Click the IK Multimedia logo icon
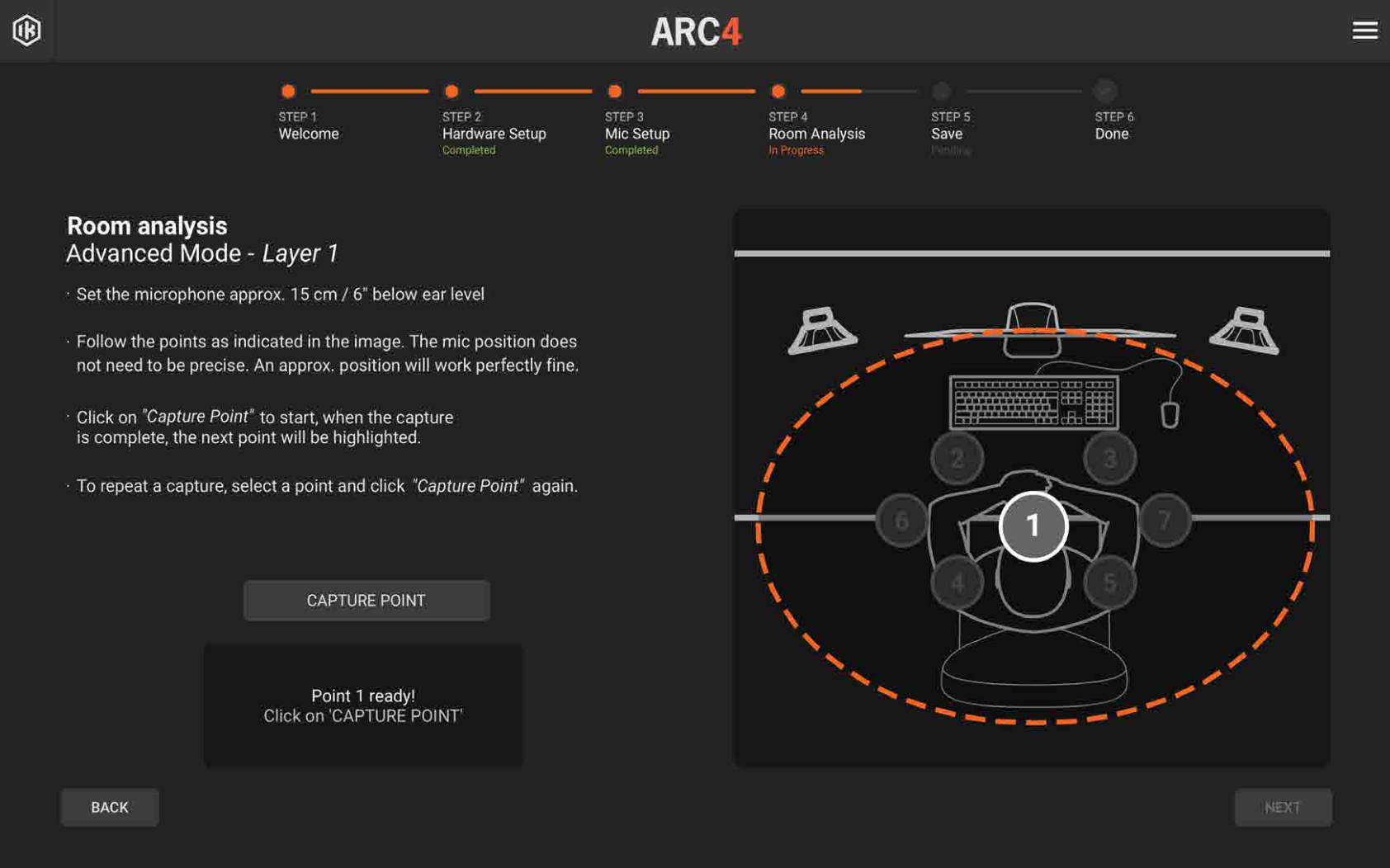 click(27, 31)
